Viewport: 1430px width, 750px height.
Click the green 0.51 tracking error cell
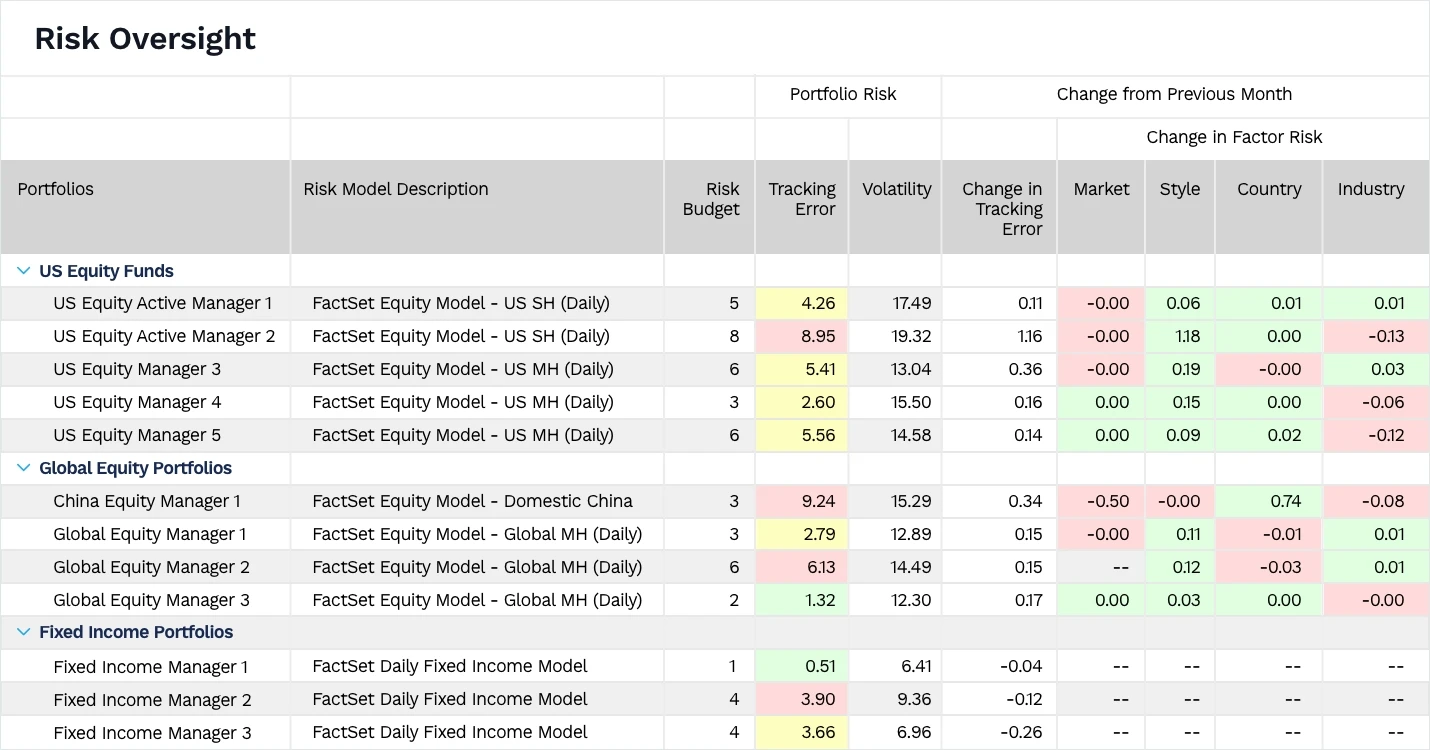point(824,666)
